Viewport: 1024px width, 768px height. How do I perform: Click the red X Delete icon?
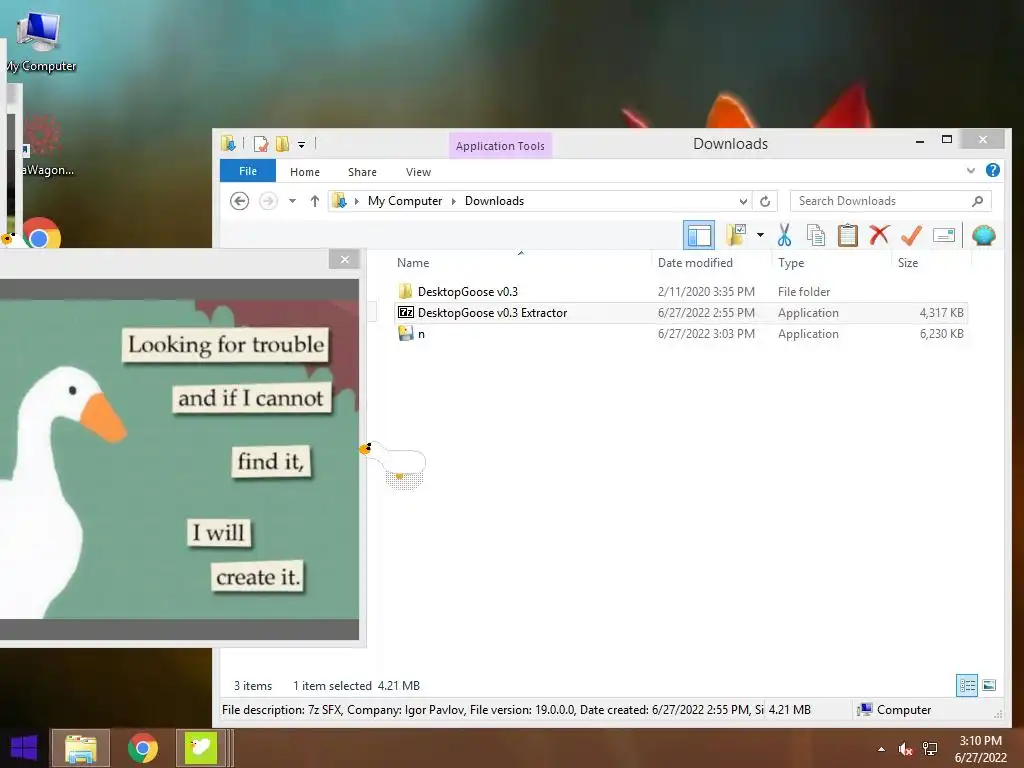tap(879, 234)
